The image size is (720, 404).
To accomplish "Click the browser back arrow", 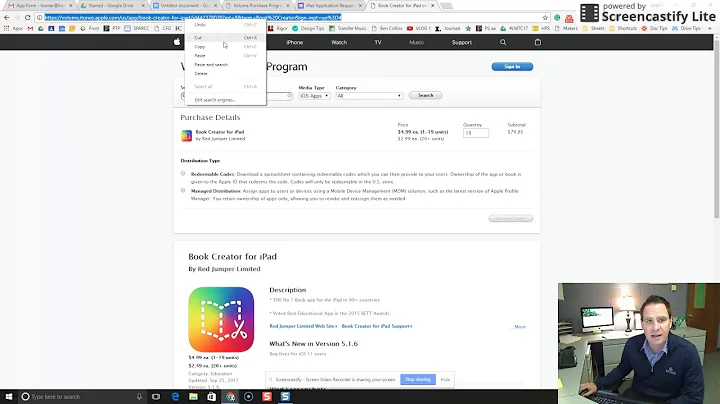I will tap(6, 17).
